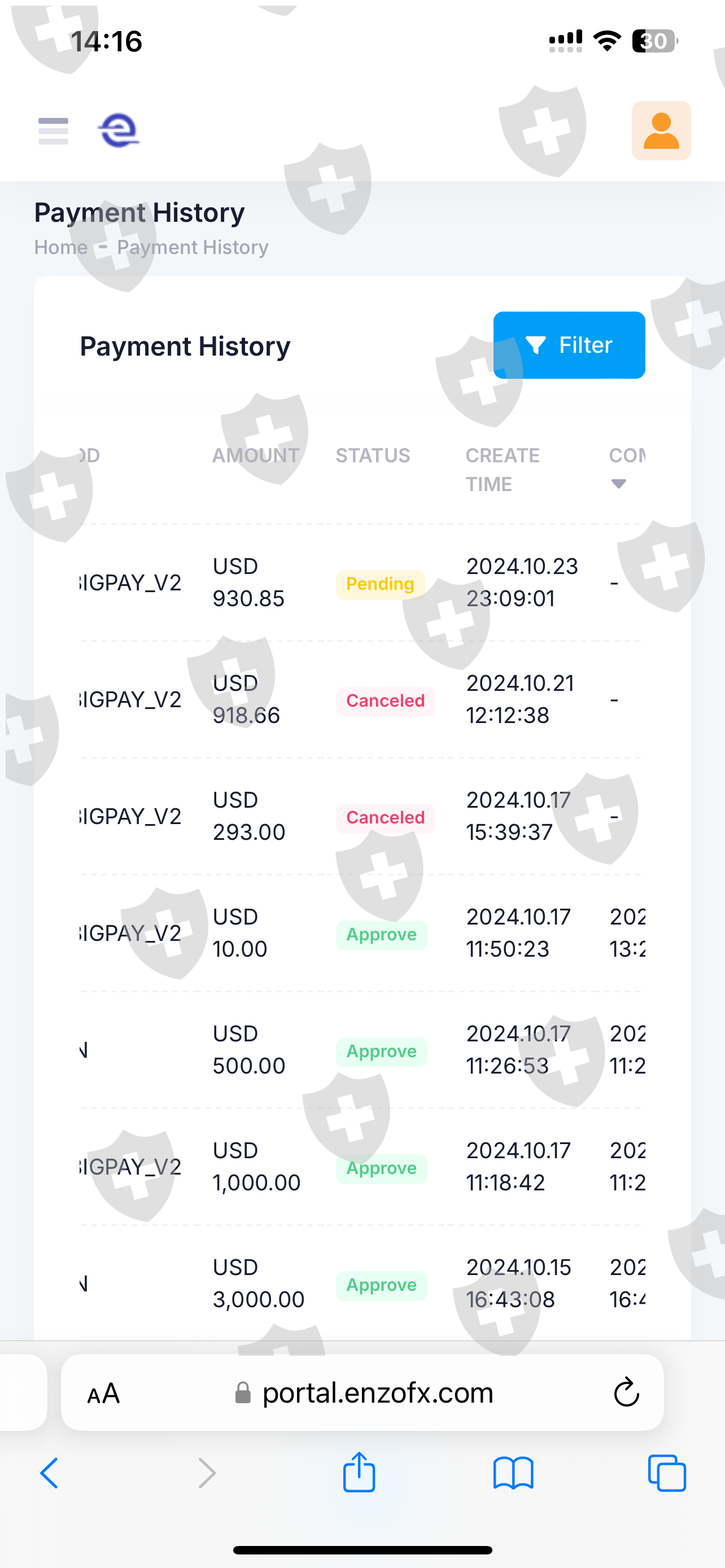
Task: Open the orange user profile icon
Action: point(661,131)
